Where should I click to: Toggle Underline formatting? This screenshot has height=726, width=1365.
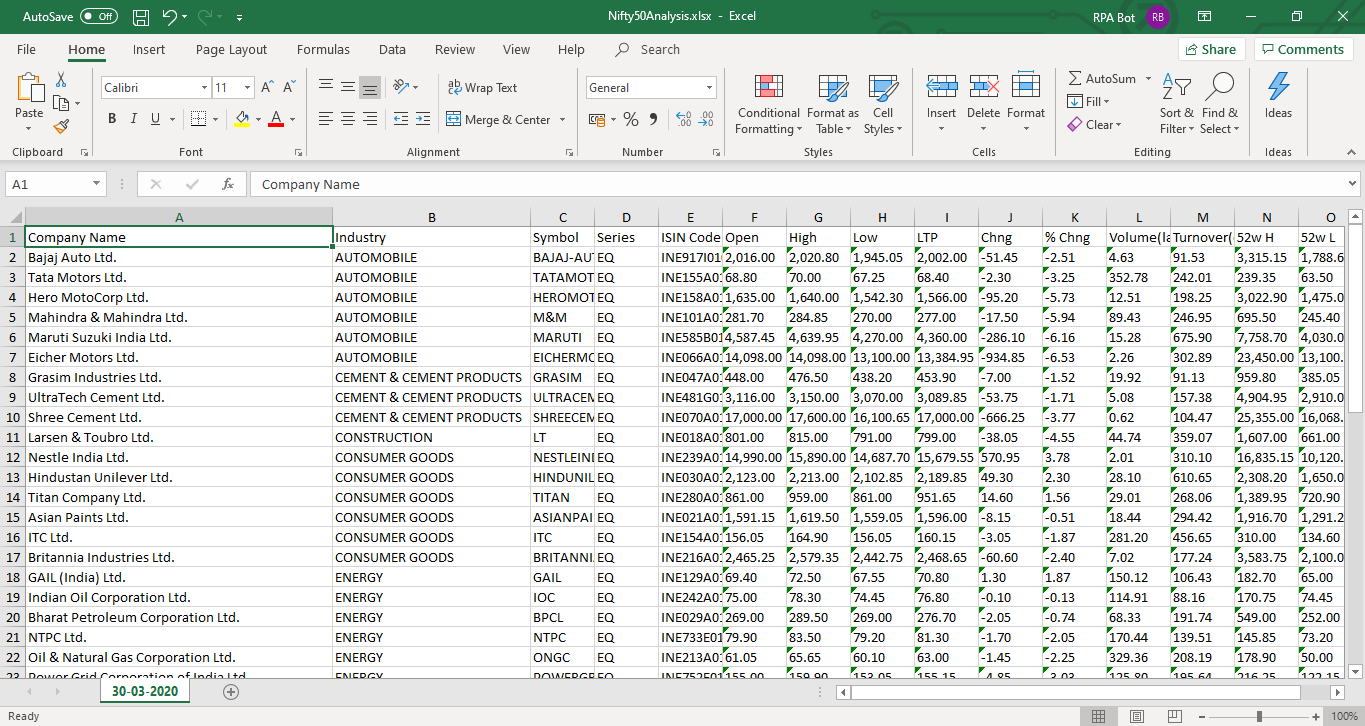click(x=156, y=119)
